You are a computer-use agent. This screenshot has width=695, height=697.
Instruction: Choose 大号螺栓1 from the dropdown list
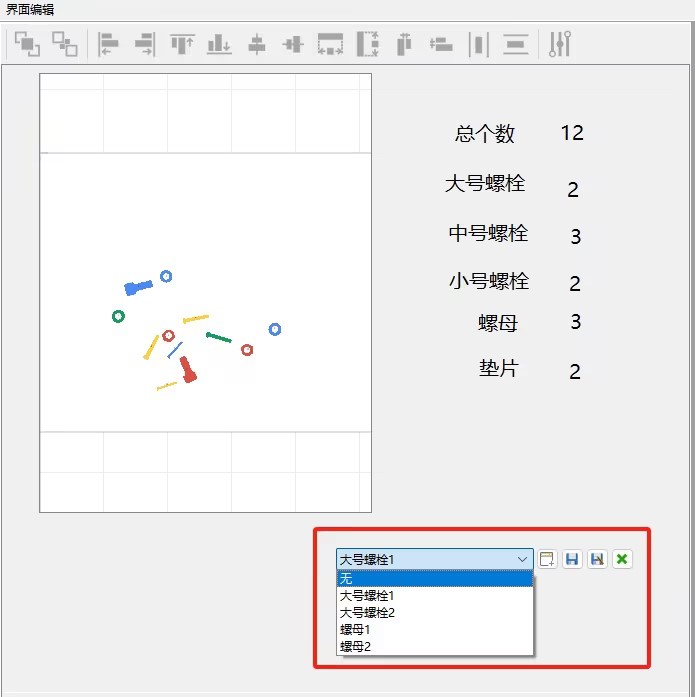[435, 596]
